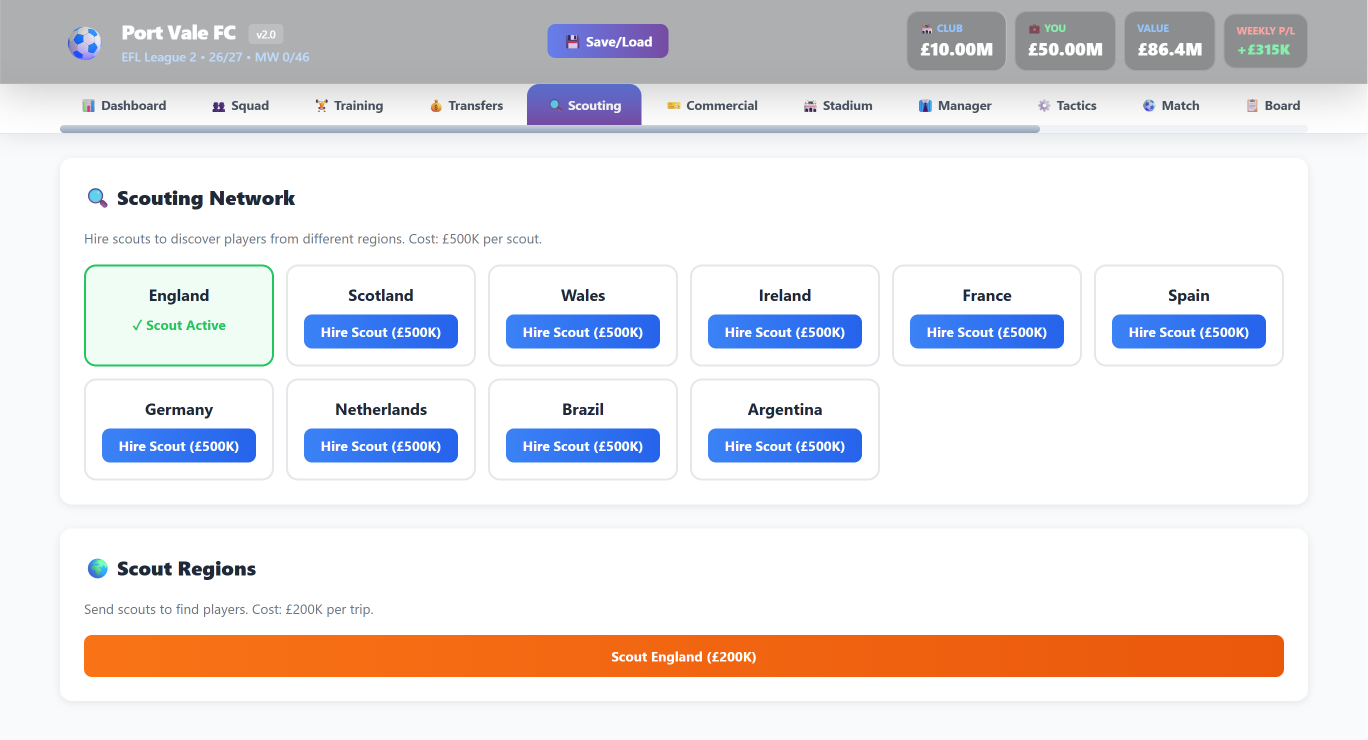The image size is (1368, 740).
Task: Click the Weekly P/L stat box
Action: coord(1265,41)
